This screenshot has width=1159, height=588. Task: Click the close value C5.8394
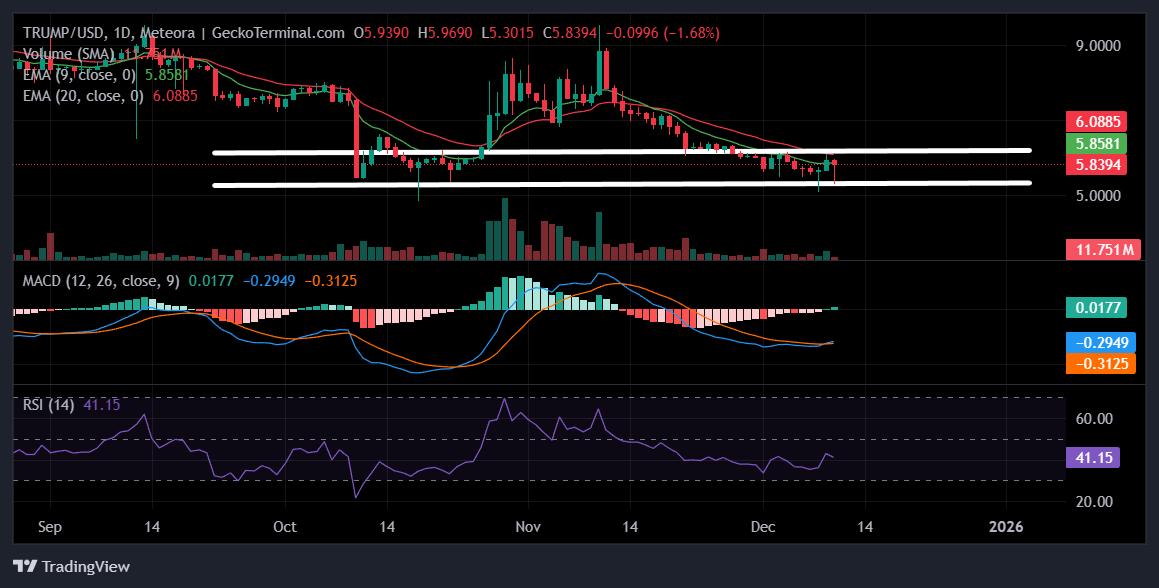click(570, 33)
